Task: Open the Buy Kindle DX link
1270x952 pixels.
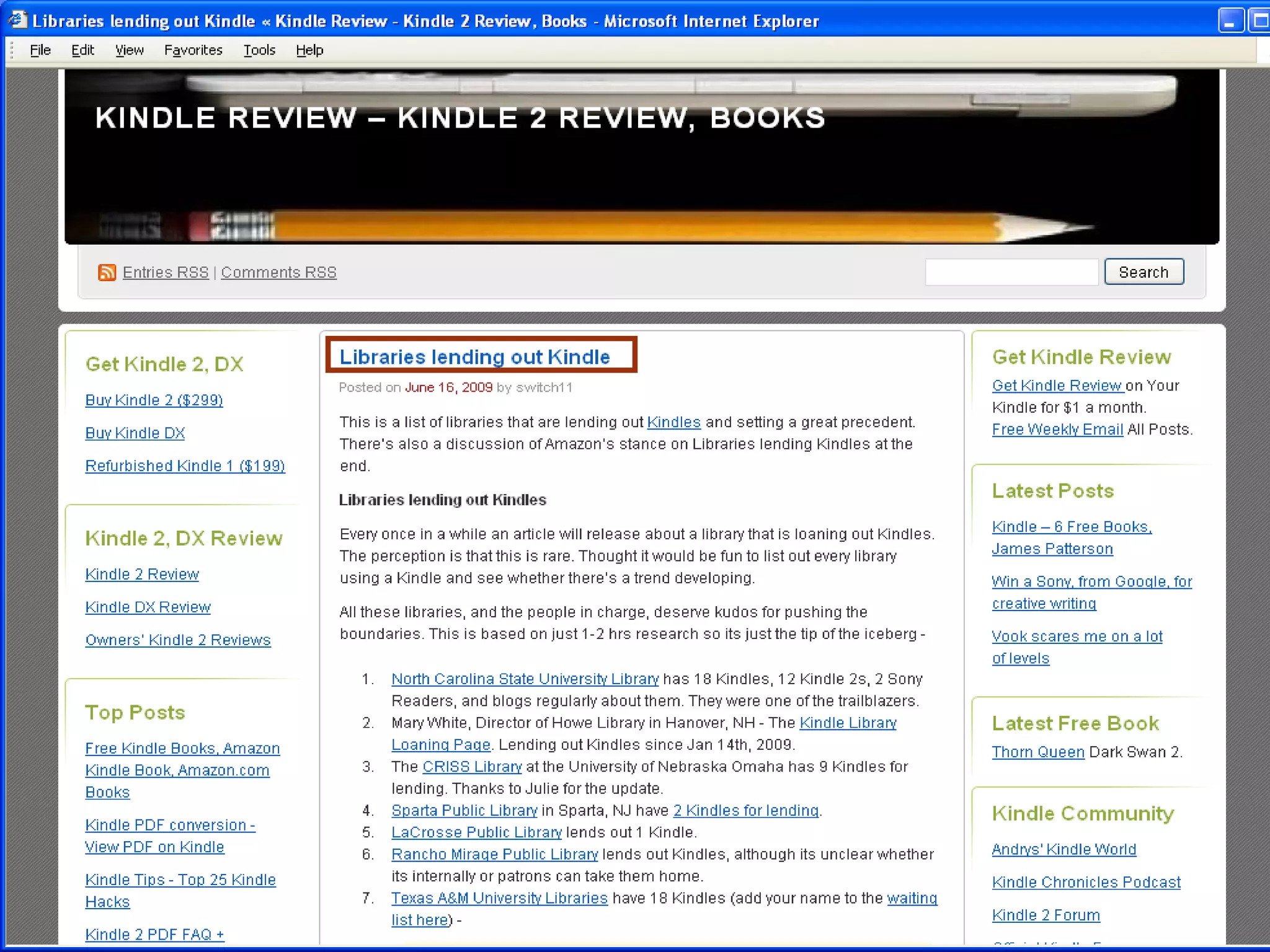Action: 135,433
